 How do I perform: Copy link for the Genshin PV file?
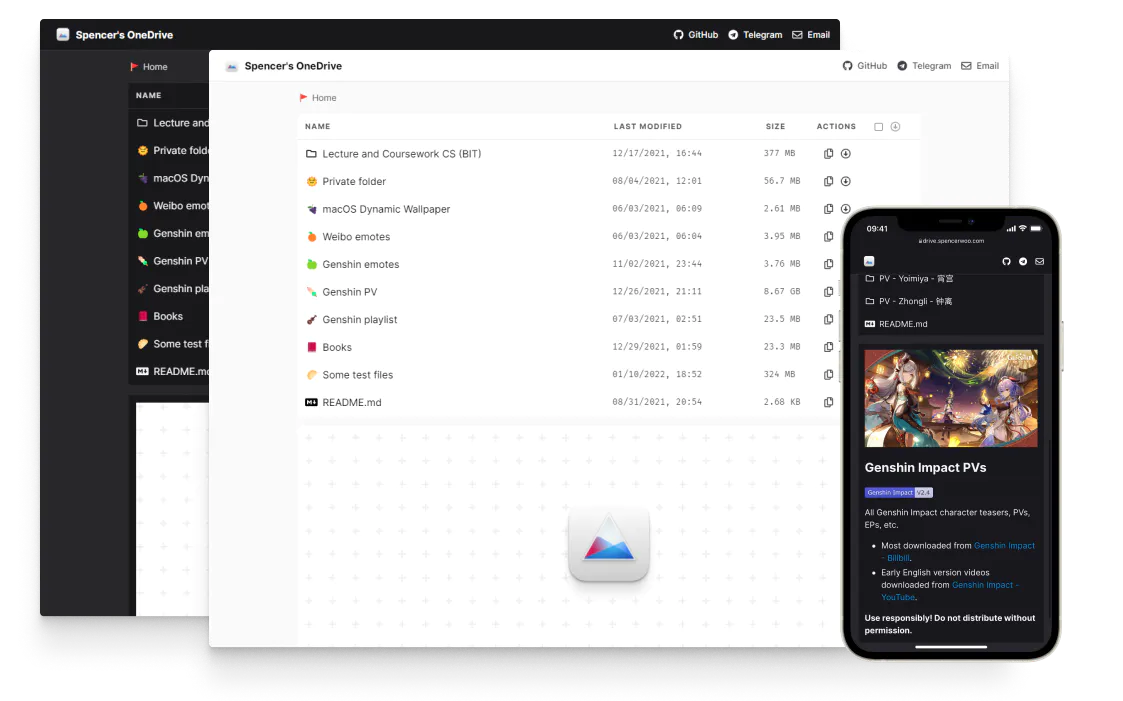pyautogui.click(x=828, y=291)
